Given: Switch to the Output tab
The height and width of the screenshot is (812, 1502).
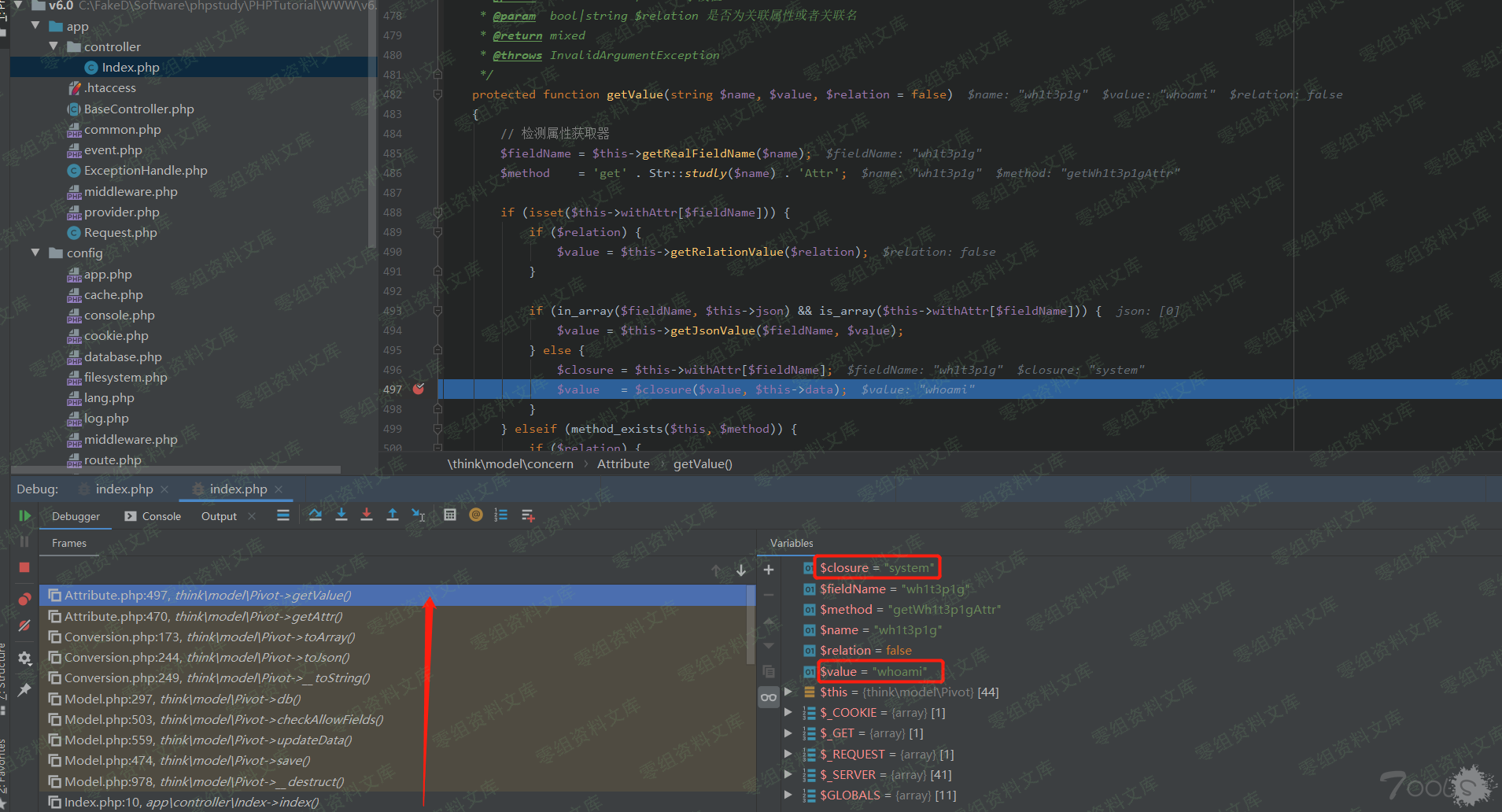Looking at the screenshot, I should [219, 516].
